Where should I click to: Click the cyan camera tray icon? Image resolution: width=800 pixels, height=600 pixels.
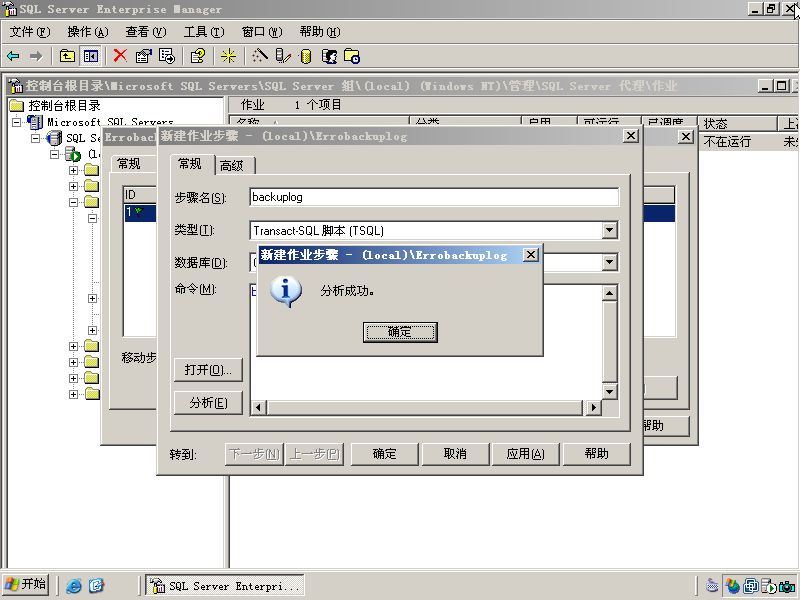(787, 586)
